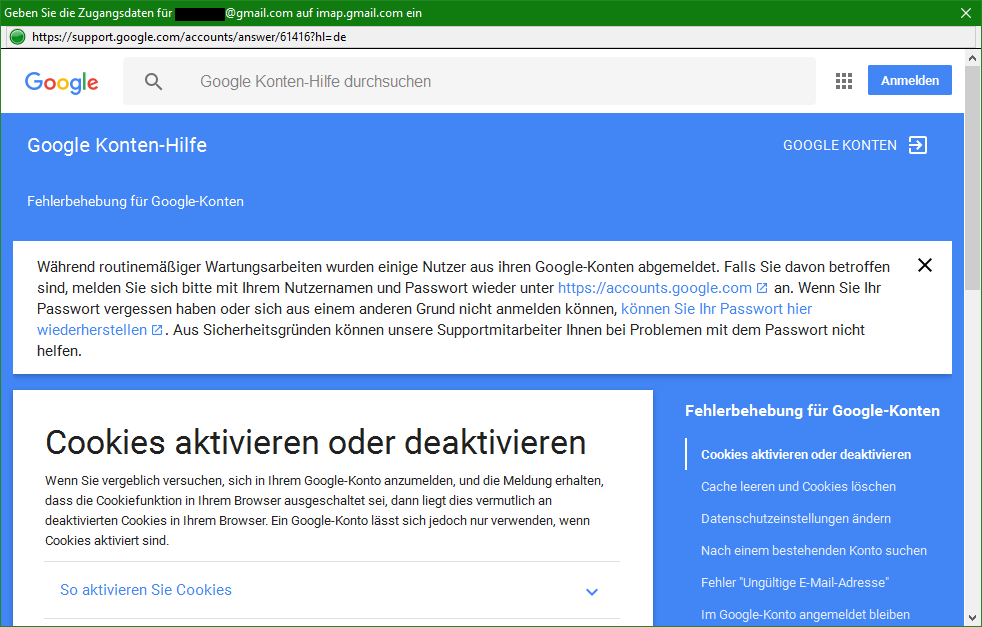Expand the So aktivieren Sie Cookies chevron

pos(591,591)
